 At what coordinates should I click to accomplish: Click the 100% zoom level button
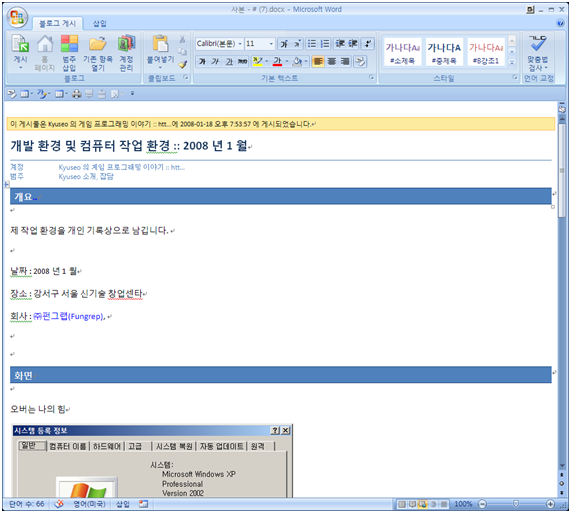click(x=463, y=504)
